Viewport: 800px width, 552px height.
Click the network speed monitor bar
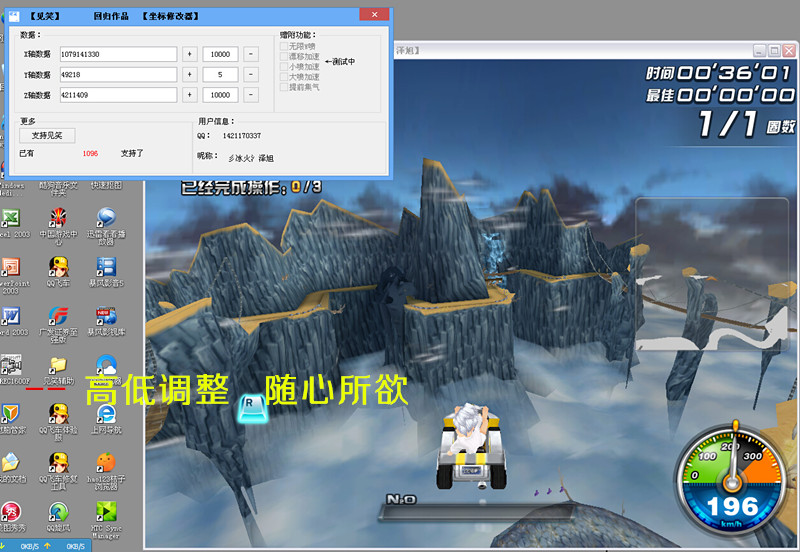46,546
